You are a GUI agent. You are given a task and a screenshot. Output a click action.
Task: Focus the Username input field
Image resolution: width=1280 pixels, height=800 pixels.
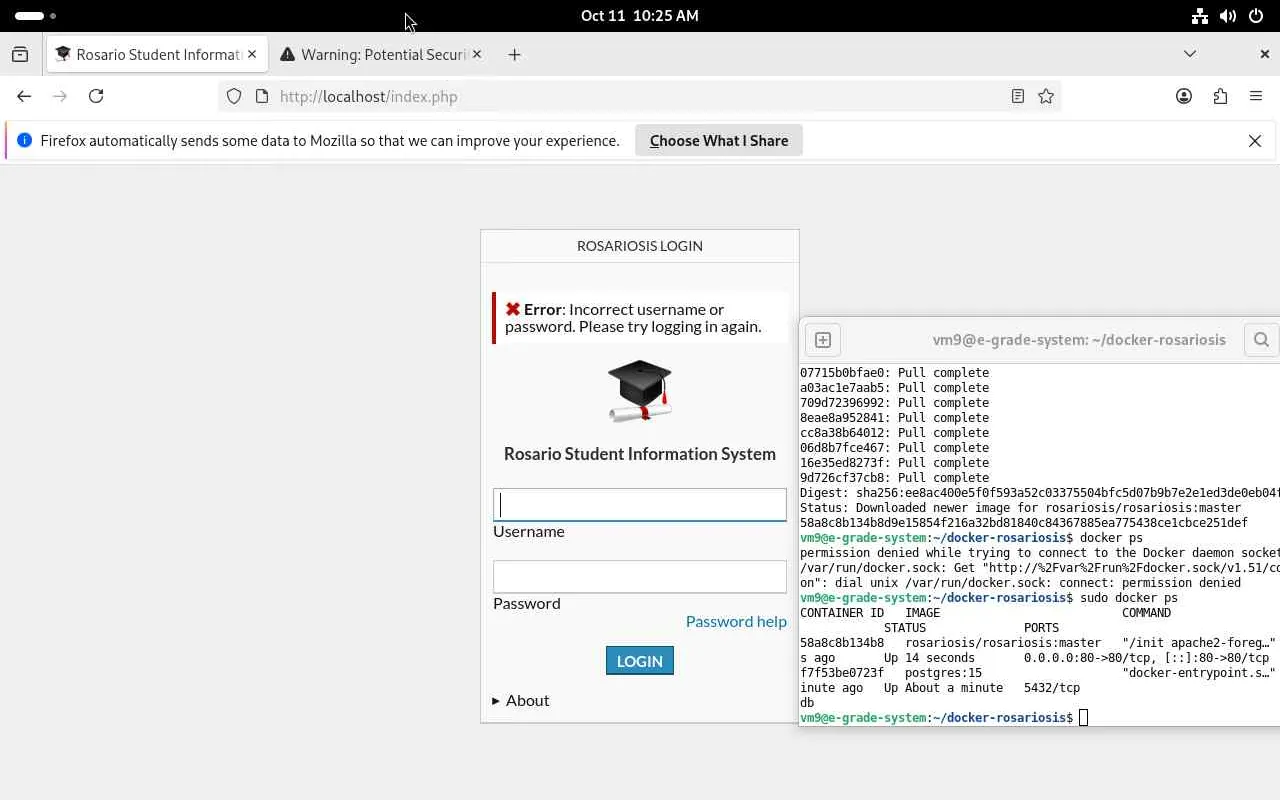pos(640,505)
